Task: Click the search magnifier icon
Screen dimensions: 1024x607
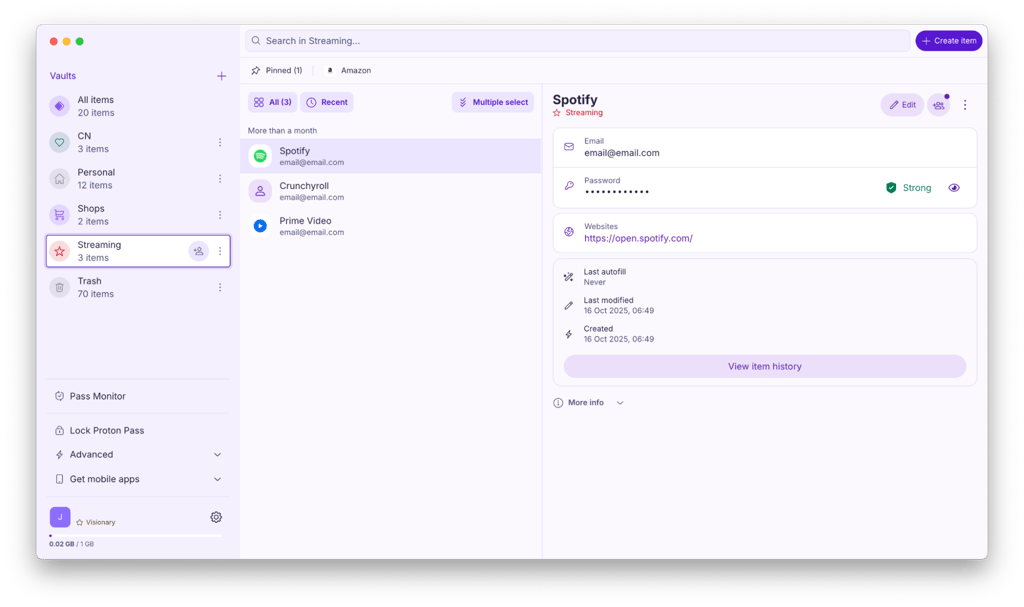Action: [x=256, y=41]
